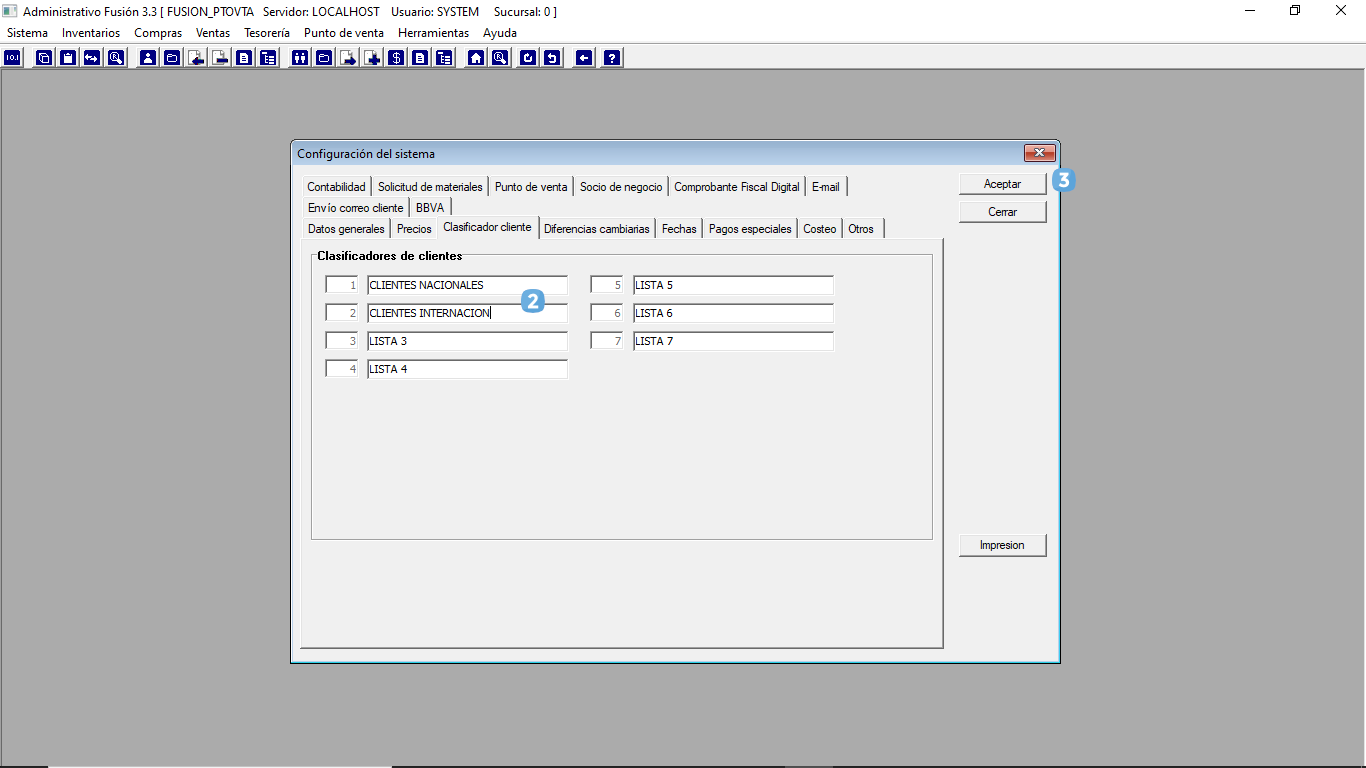The height and width of the screenshot is (768, 1366).
Task: Click the Aceptar button
Action: [1002, 184]
